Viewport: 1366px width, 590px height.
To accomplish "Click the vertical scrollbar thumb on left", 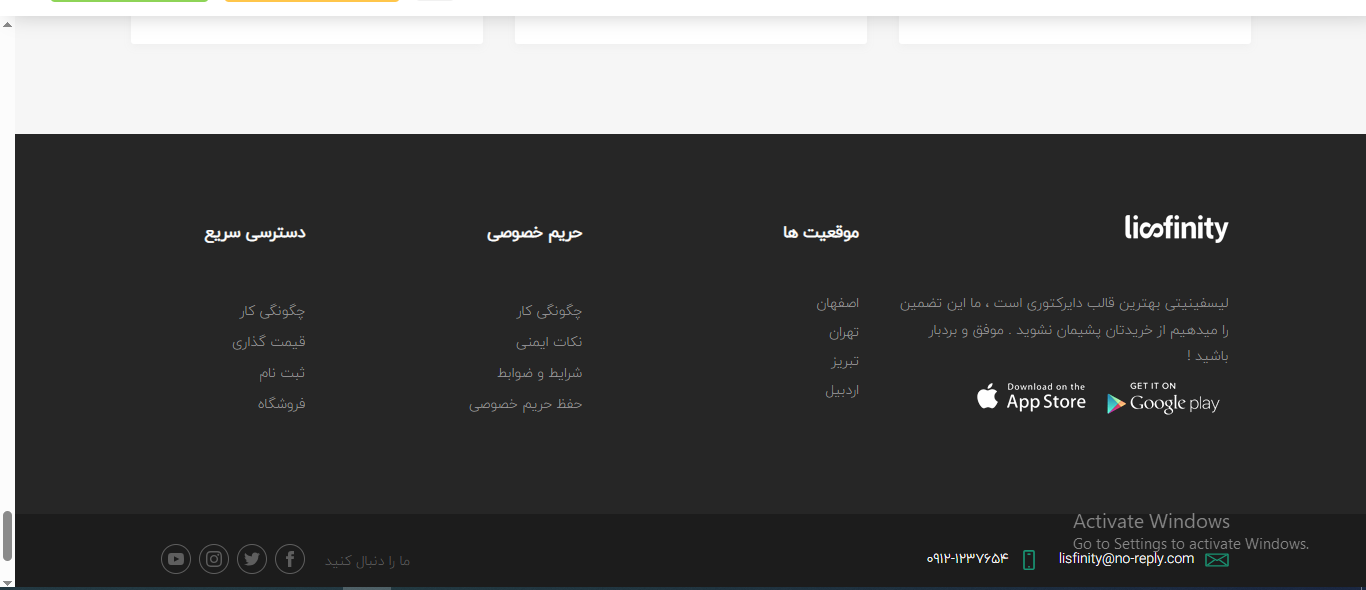I will point(7,536).
